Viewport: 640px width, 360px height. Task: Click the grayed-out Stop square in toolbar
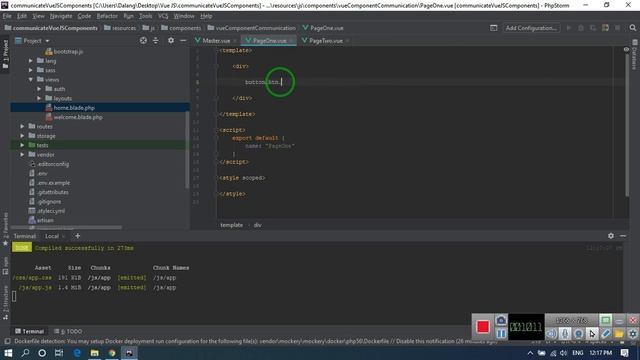[x=618, y=28]
